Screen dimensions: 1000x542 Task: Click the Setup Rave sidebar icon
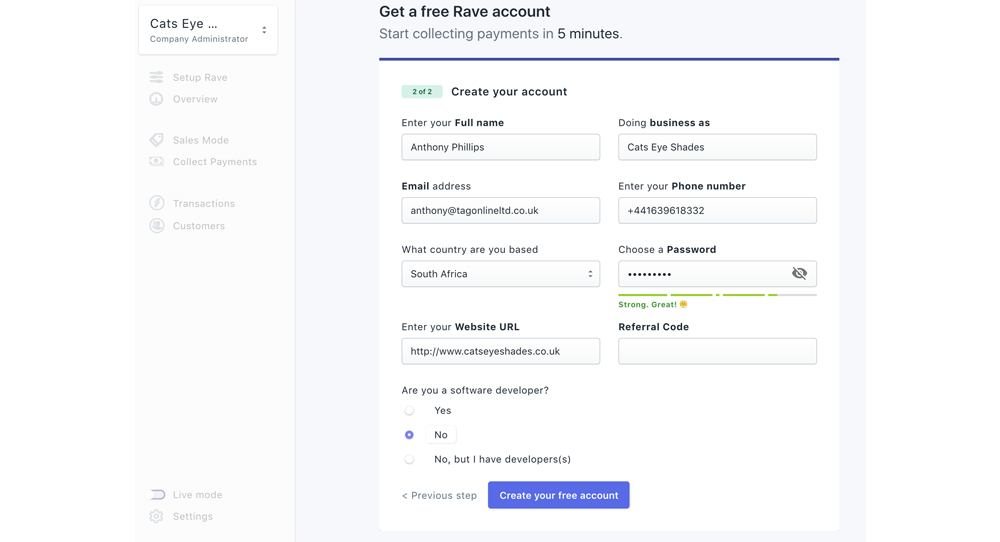pos(156,77)
